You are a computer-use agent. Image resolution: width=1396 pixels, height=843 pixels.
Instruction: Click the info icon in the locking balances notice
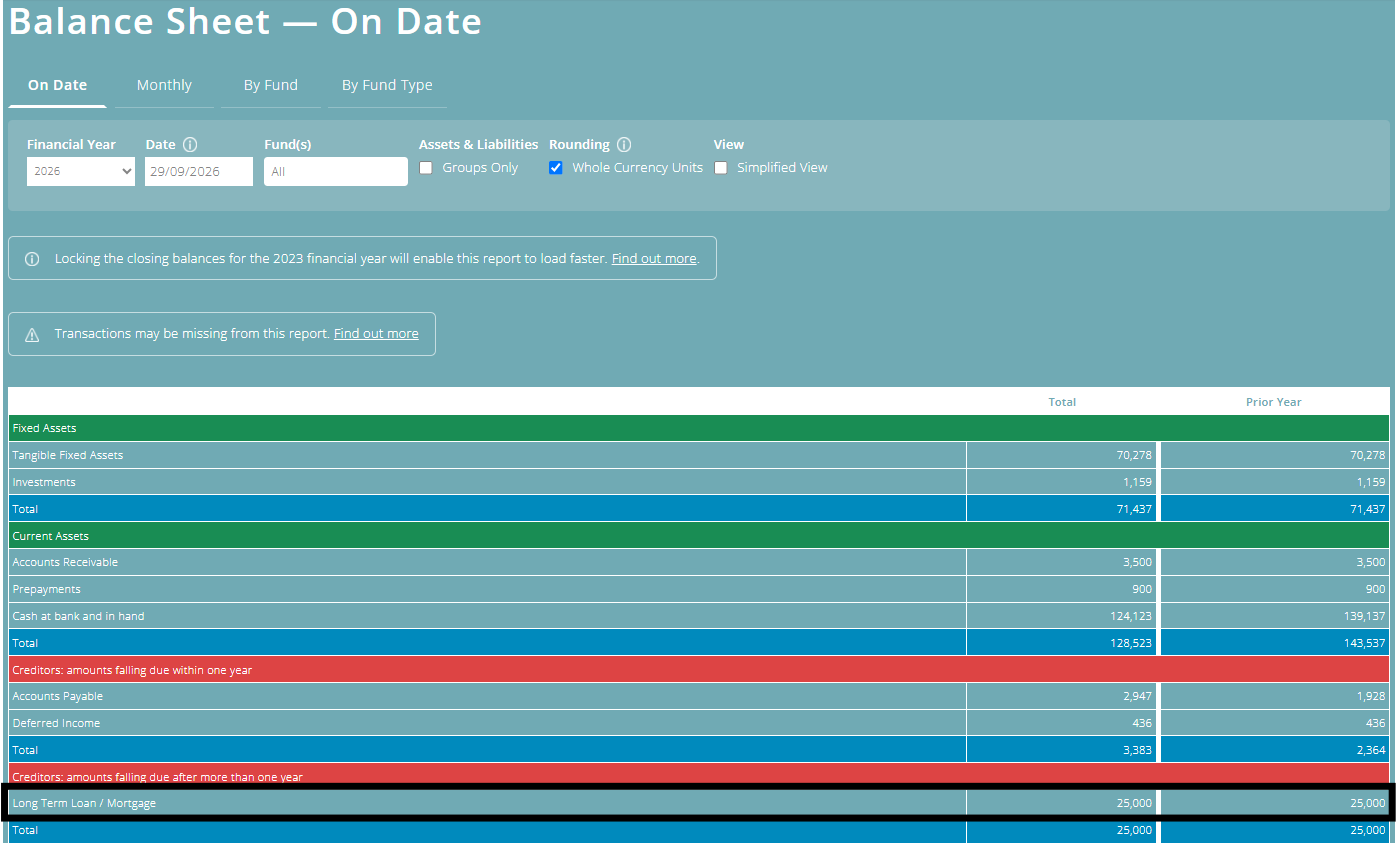(32, 259)
